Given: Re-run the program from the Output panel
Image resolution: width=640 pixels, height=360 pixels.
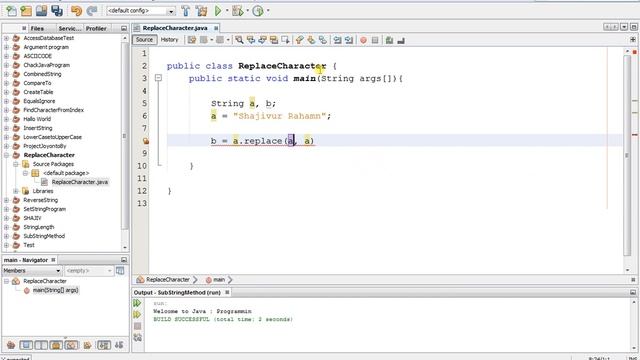Looking at the screenshot, I should click(x=137, y=303).
